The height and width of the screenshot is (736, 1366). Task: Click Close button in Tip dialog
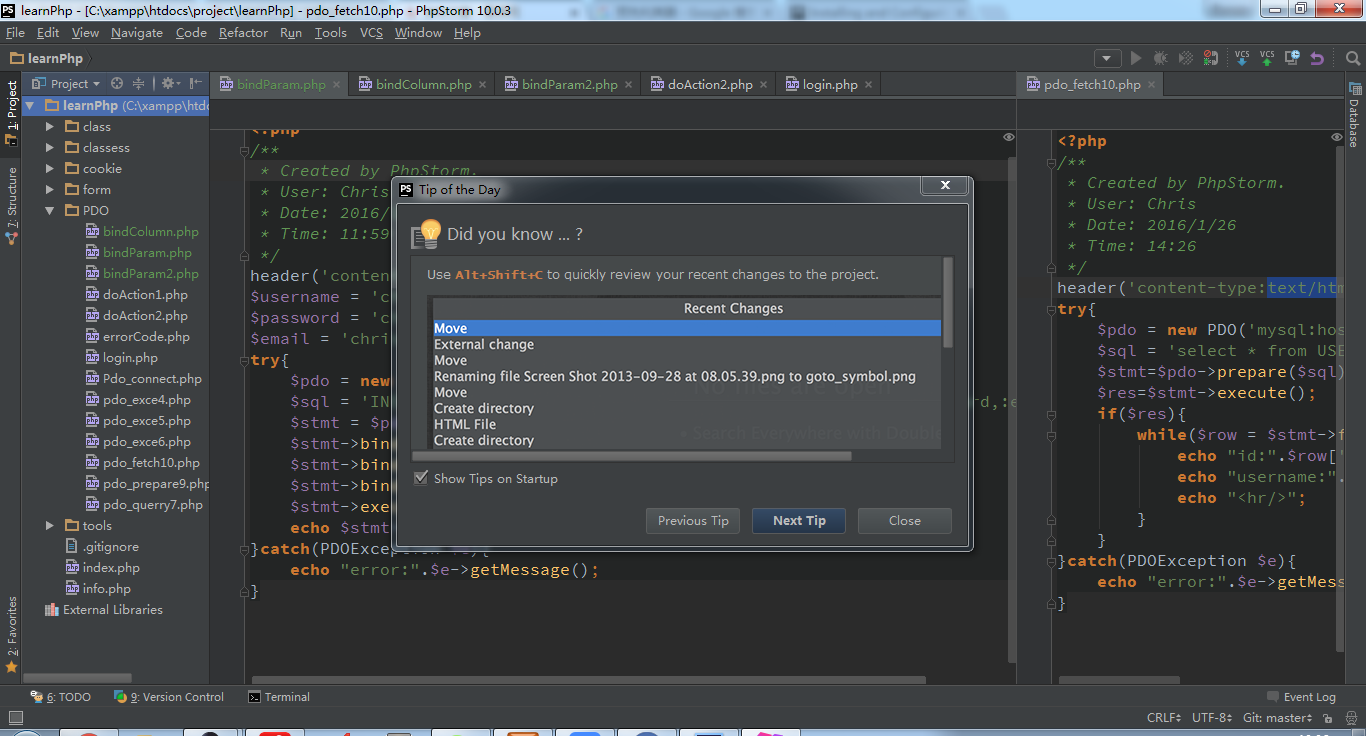point(904,521)
